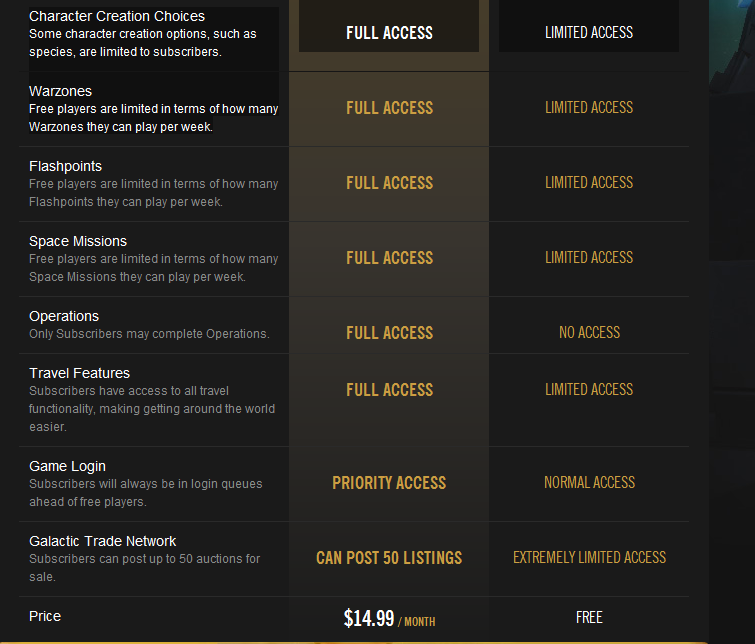Select Full Access for Character Creation Choices
This screenshot has height=644, width=755.
(x=389, y=33)
